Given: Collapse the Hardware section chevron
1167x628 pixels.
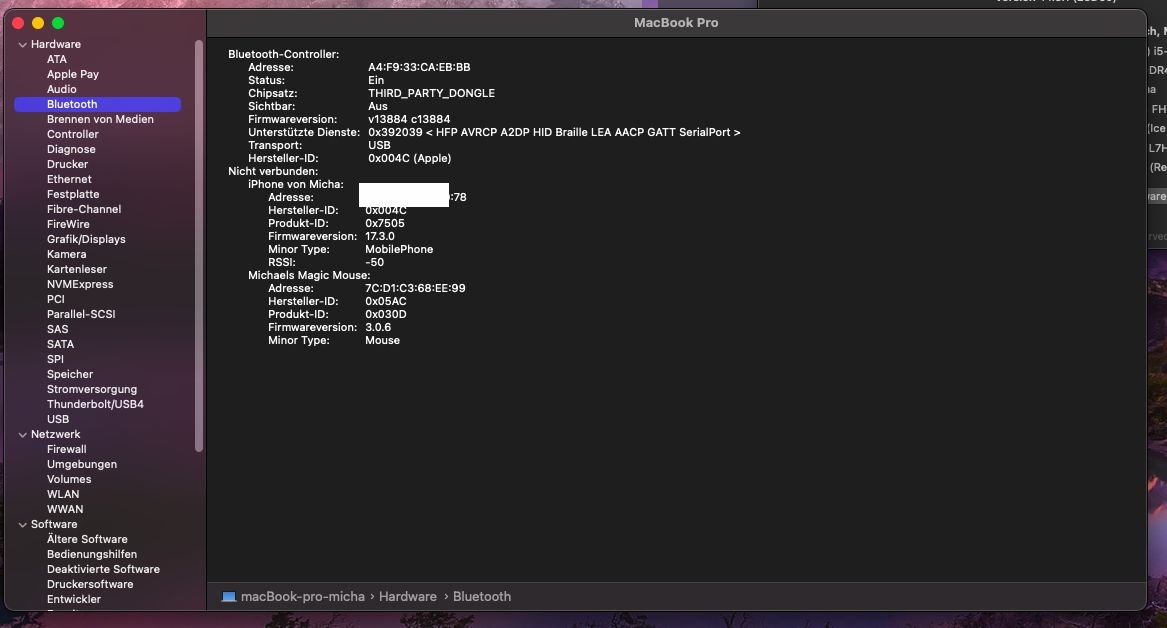Looking at the screenshot, I should pos(22,45).
